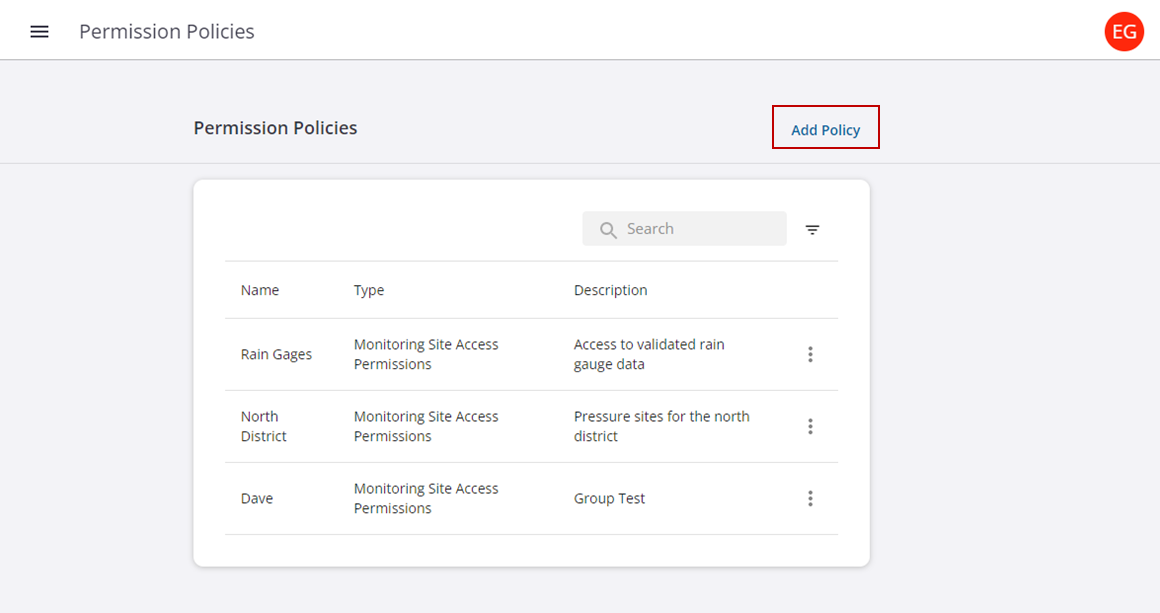Sort by the Description column header
This screenshot has height=613, width=1160.
[610, 290]
